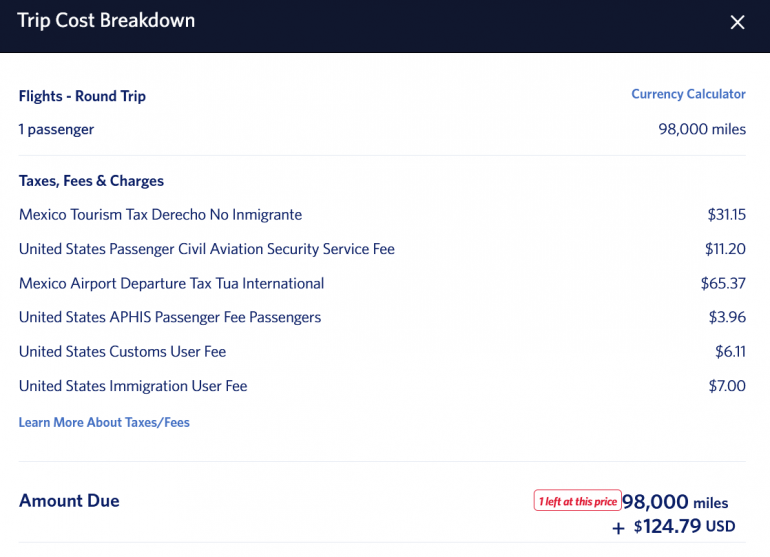Image resolution: width=770 pixels, height=557 pixels.
Task: Select the Mexico Tourism Tax line item
Action: [160, 215]
